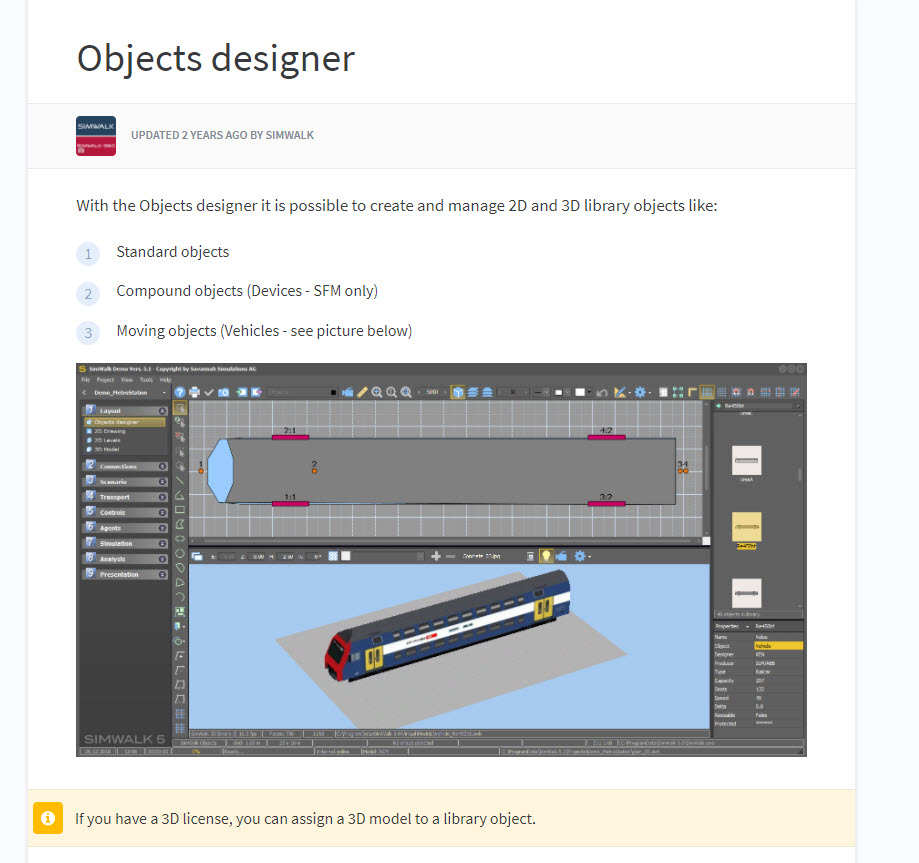Click 'UPDATED 2 YEARS AGO BY SIMWALK' text

(222, 135)
